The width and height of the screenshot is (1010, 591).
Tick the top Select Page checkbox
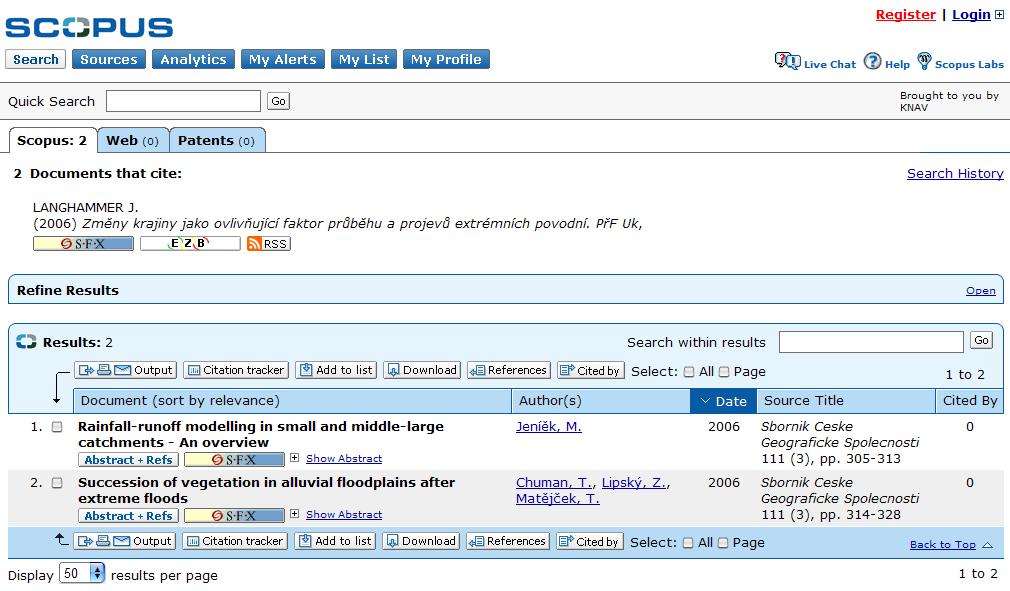click(724, 371)
